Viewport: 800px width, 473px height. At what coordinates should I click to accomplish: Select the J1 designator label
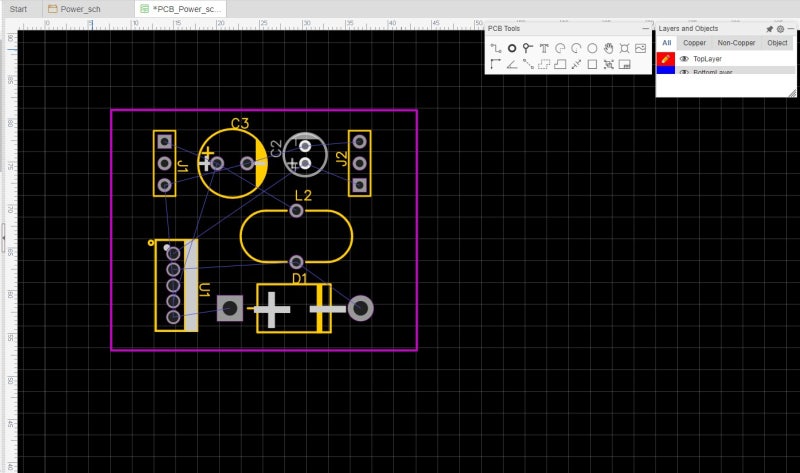point(183,166)
